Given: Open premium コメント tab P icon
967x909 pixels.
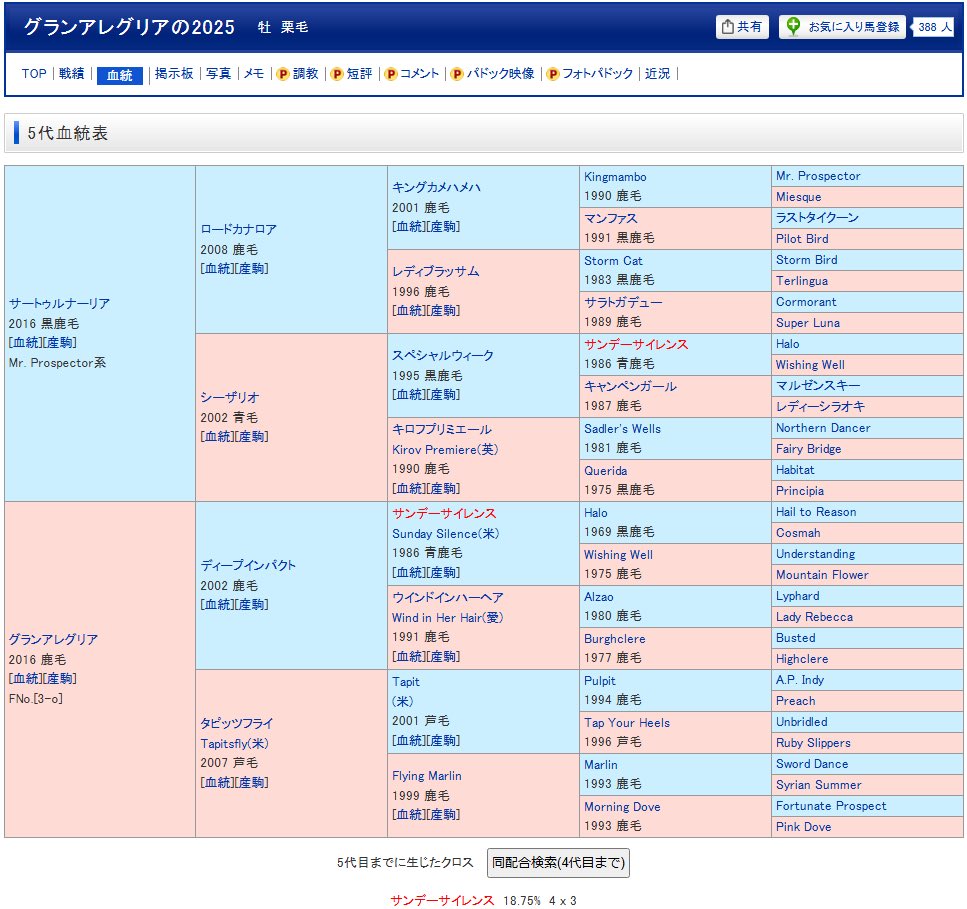Looking at the screenshot, I should click(390, 74).
